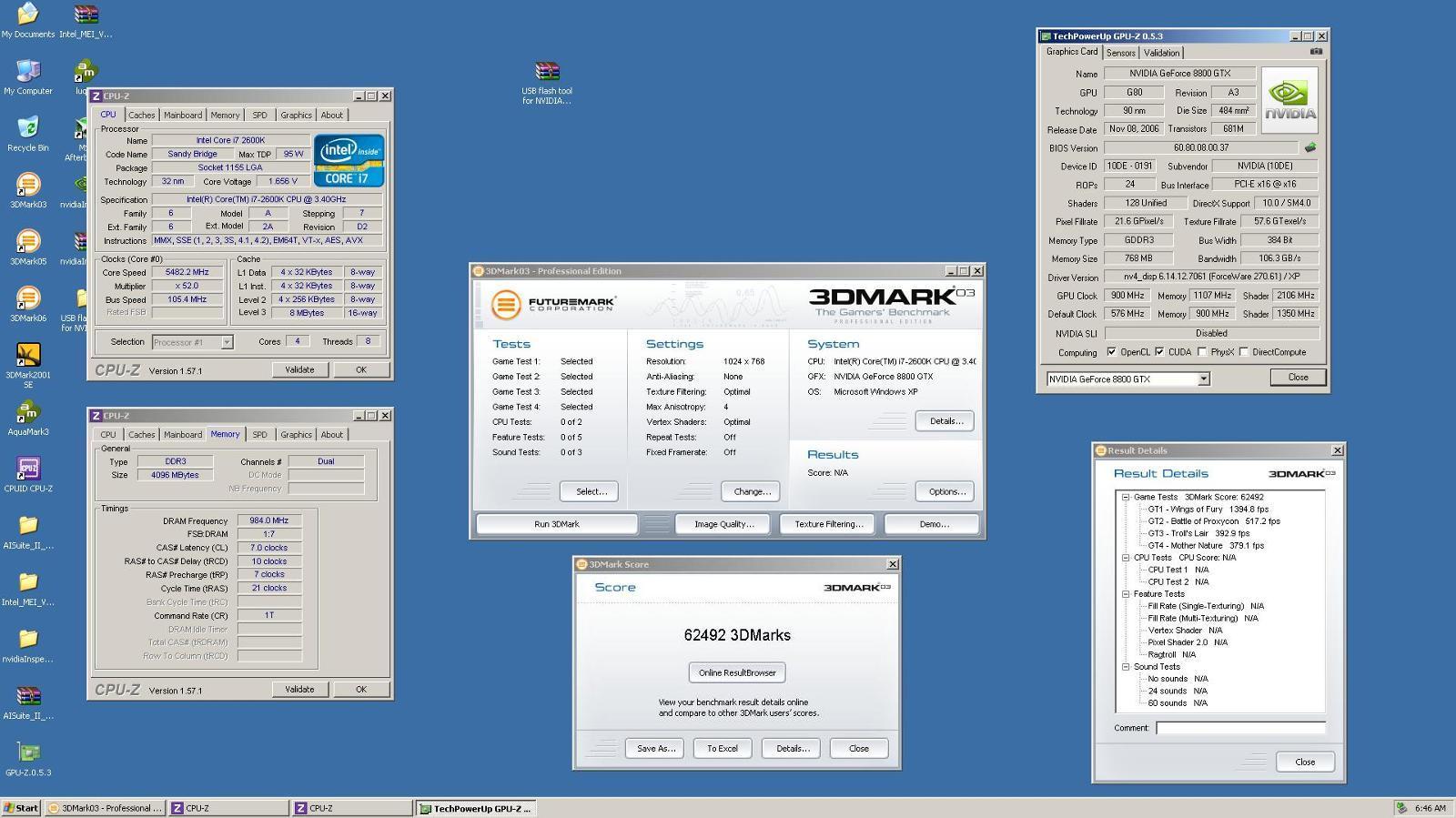
Task: Click the NVIDIA logo in GPU-Z
Action: click(1289, 99)
